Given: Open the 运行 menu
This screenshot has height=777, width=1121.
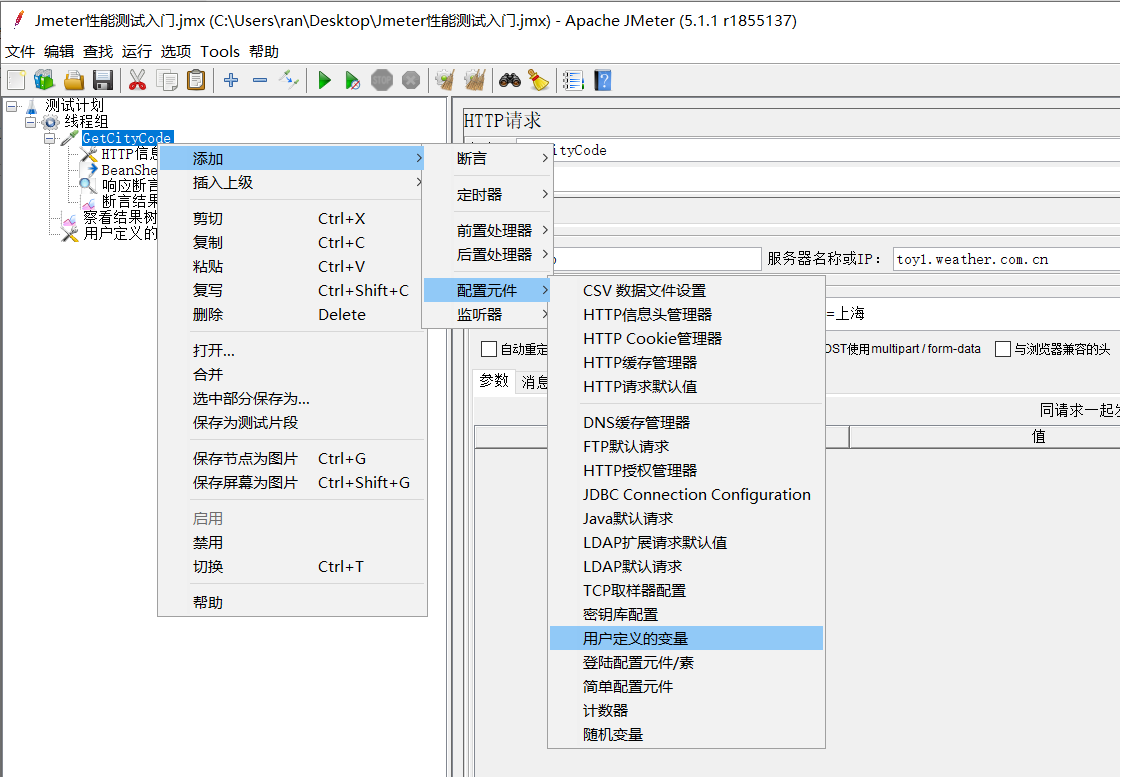Looking at the screenshot, I should click(x=137, y=51).
